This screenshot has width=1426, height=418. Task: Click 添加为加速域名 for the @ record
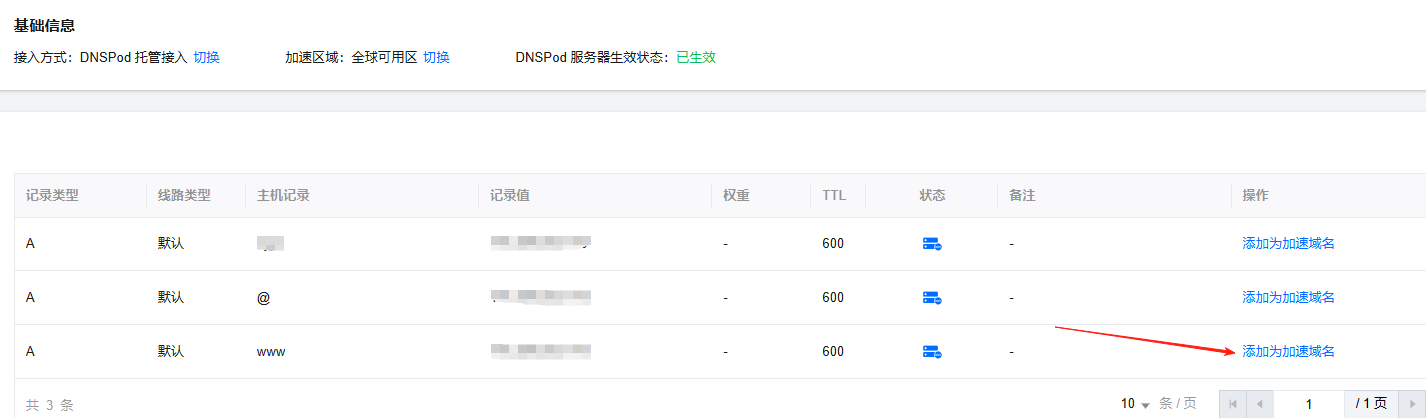[x=1288, y=297]
